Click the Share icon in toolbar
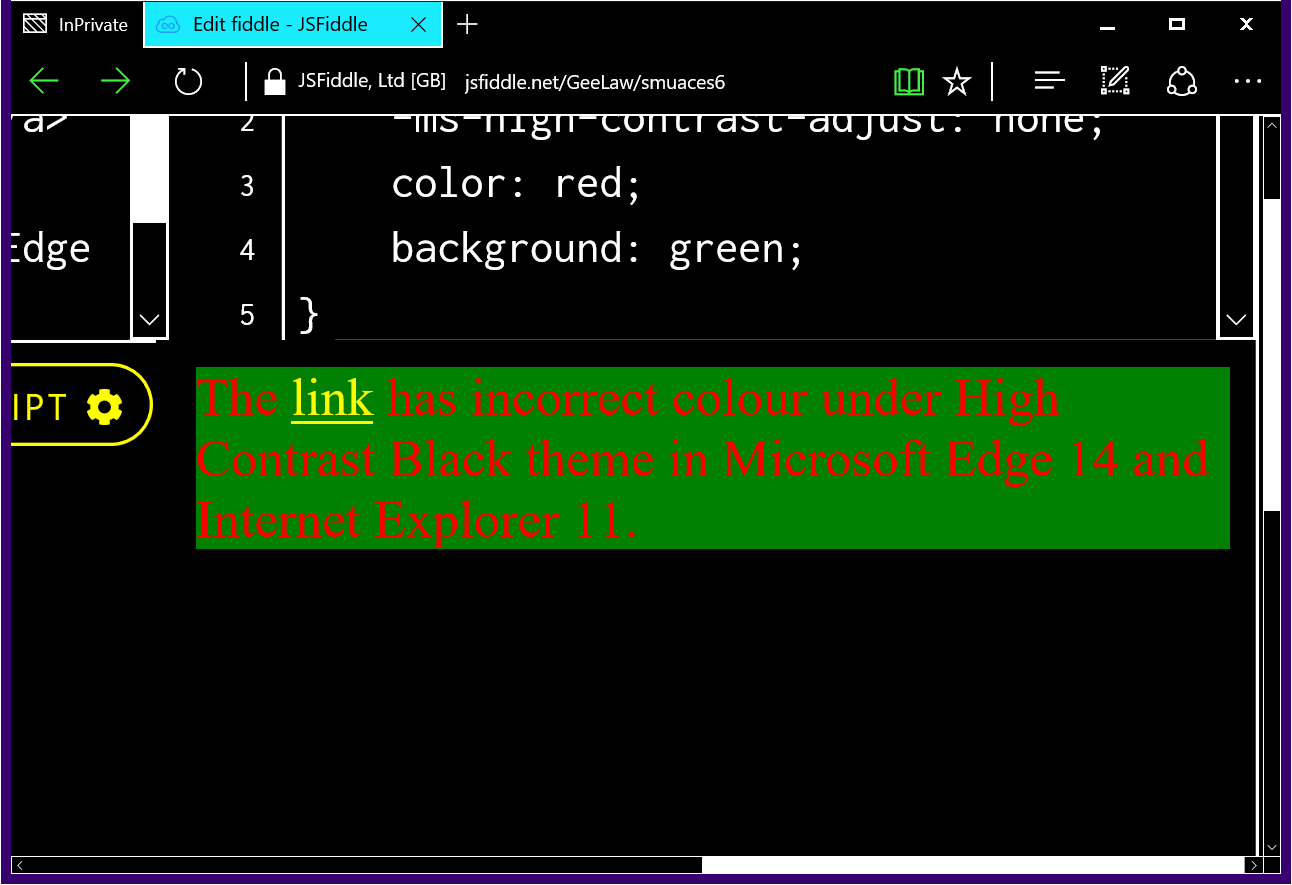 pos(1182,81)
